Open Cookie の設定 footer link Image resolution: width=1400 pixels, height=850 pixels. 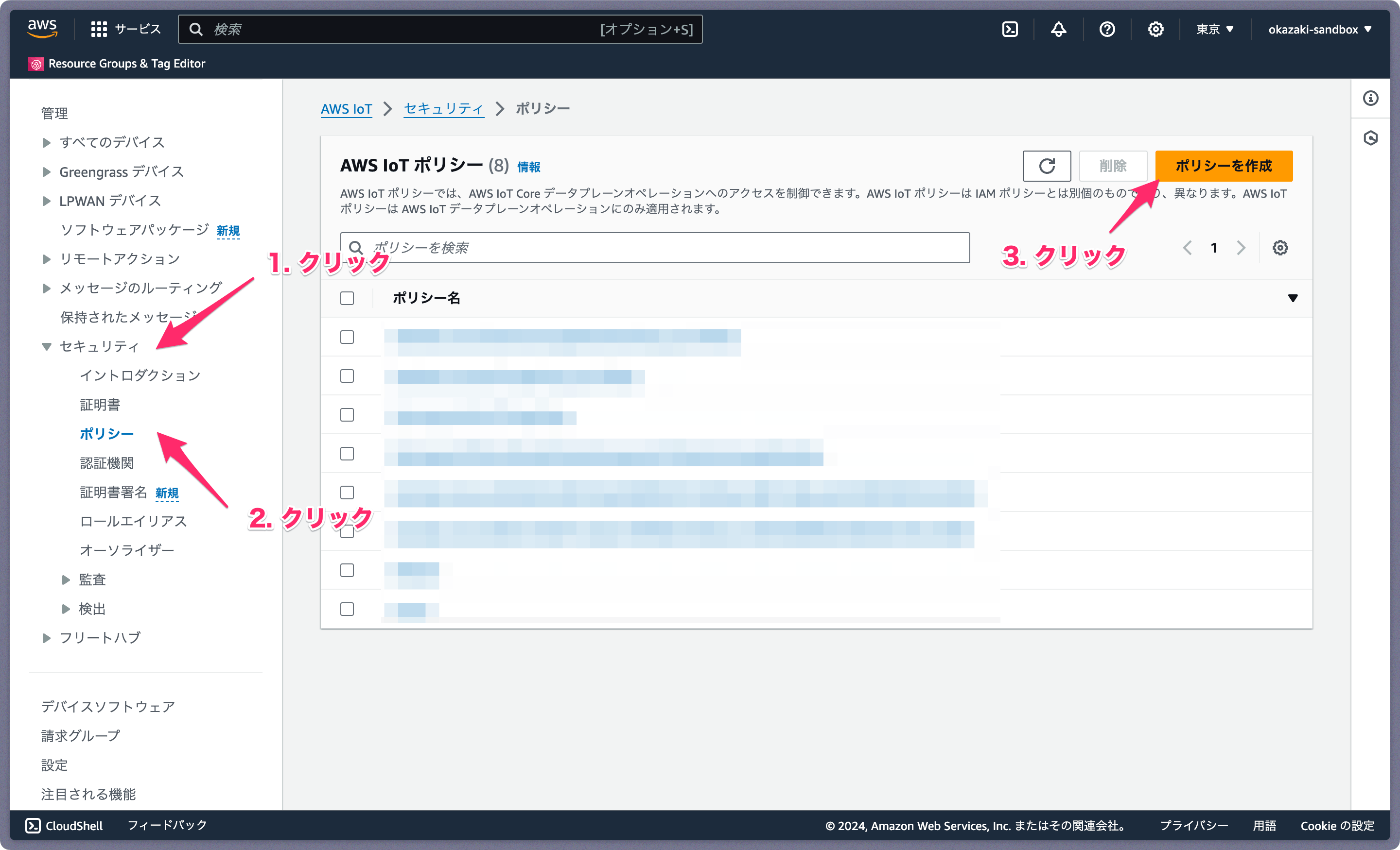click(1337, 826)
